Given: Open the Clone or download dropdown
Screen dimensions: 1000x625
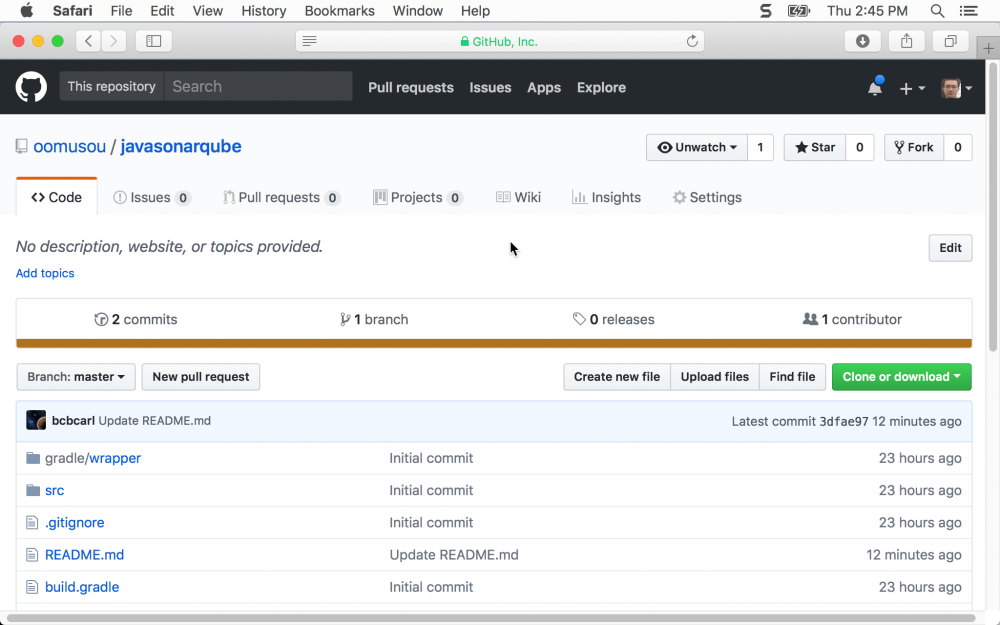Looking at the screenshot, I should (x=901, y=377).
